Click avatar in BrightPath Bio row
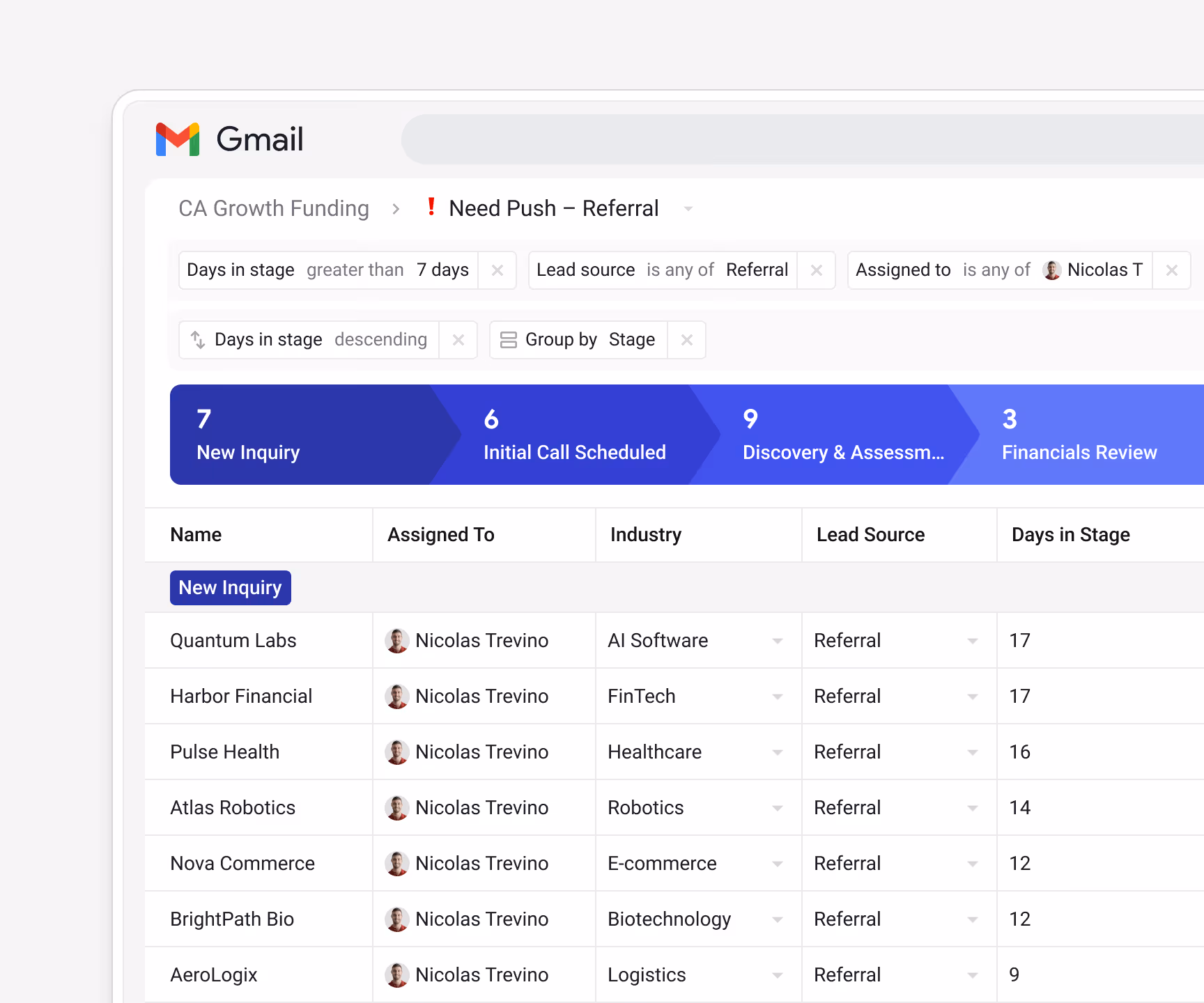 397,919
